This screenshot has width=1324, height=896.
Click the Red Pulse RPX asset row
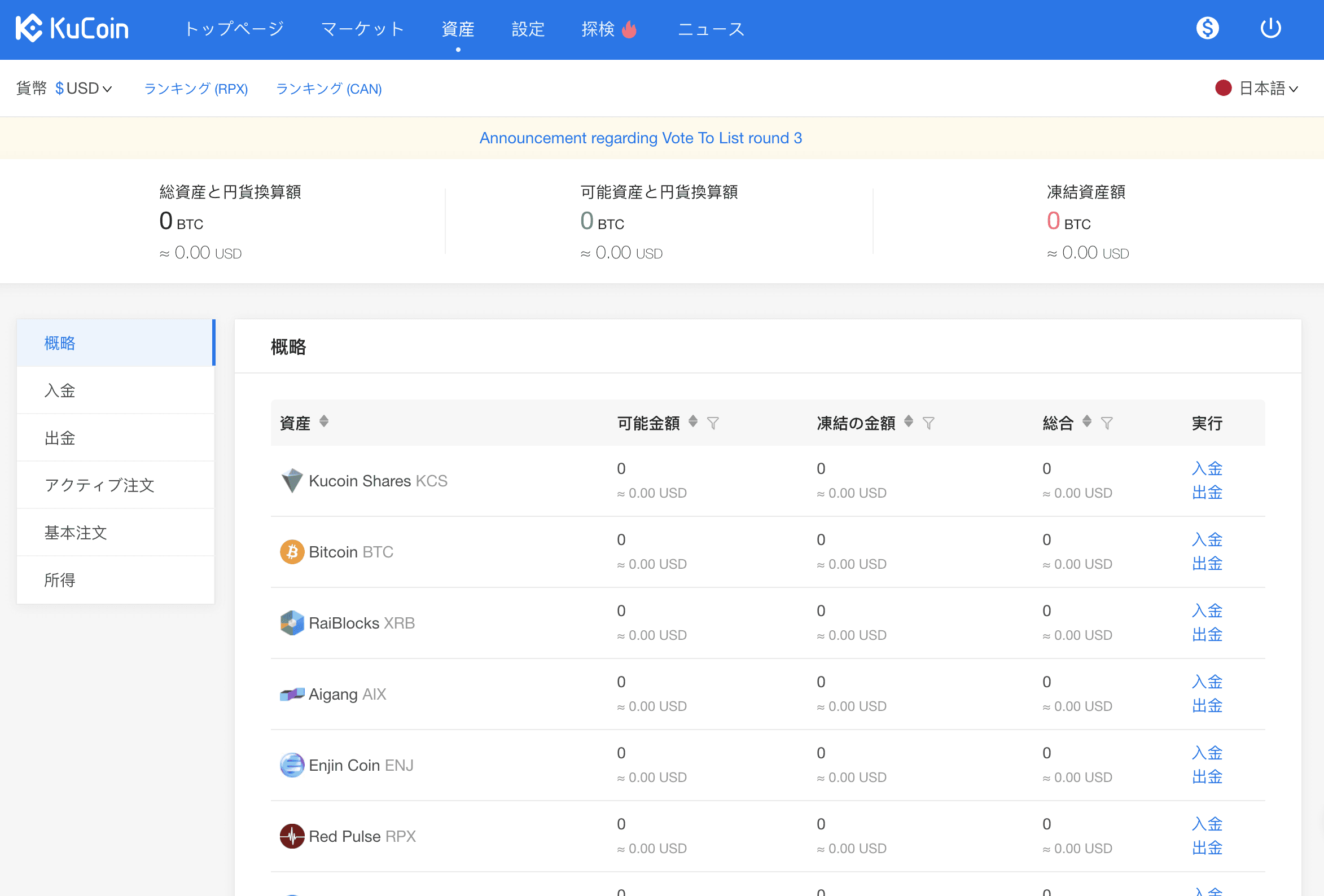pyautogui.click(x=362, y=836)
